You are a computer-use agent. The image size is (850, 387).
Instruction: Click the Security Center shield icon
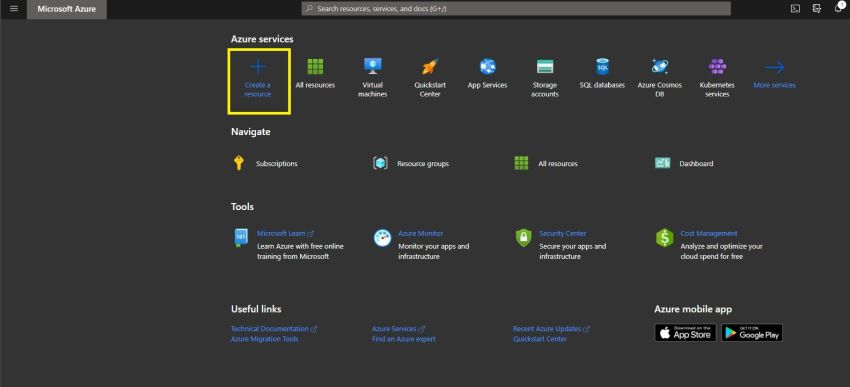[x=523, y=238]
